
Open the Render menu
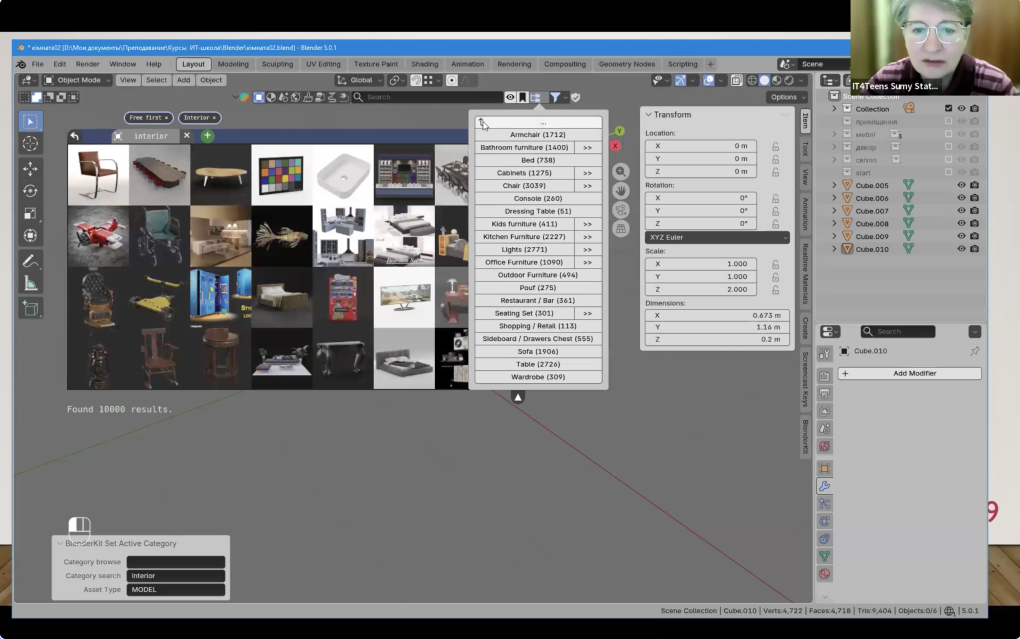point(87,64)
